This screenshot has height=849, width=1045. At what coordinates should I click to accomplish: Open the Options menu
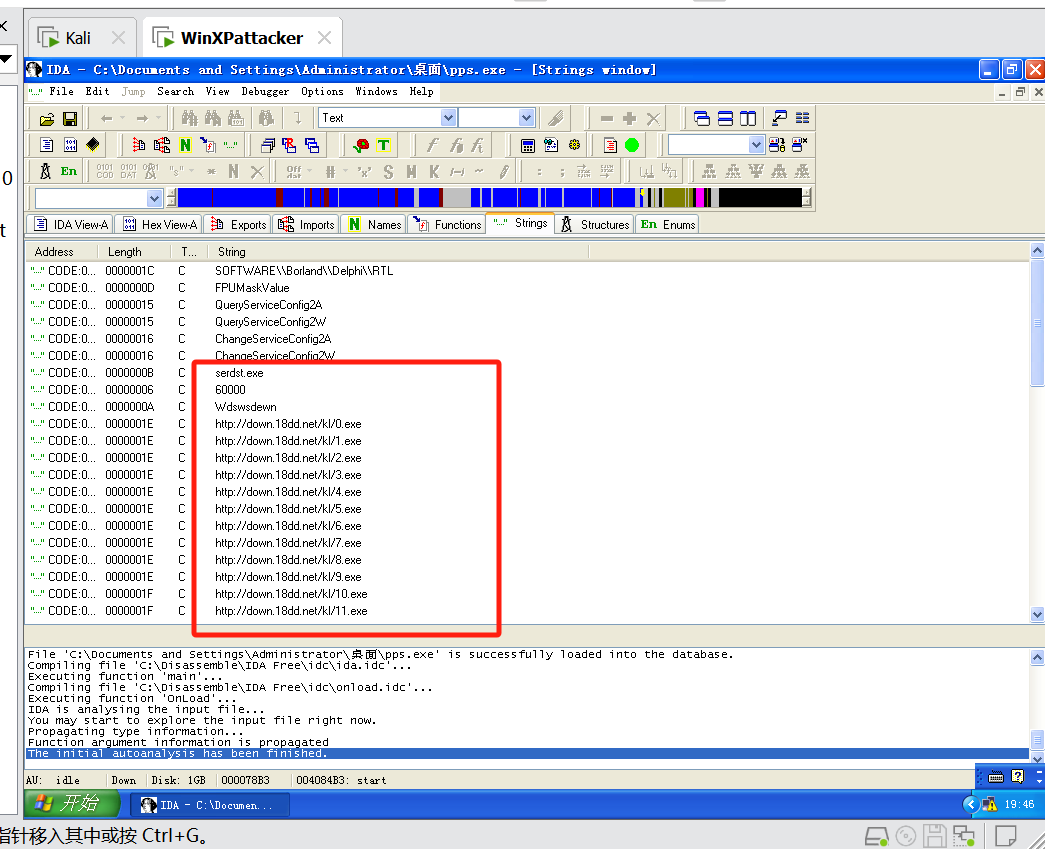[323, 91]
